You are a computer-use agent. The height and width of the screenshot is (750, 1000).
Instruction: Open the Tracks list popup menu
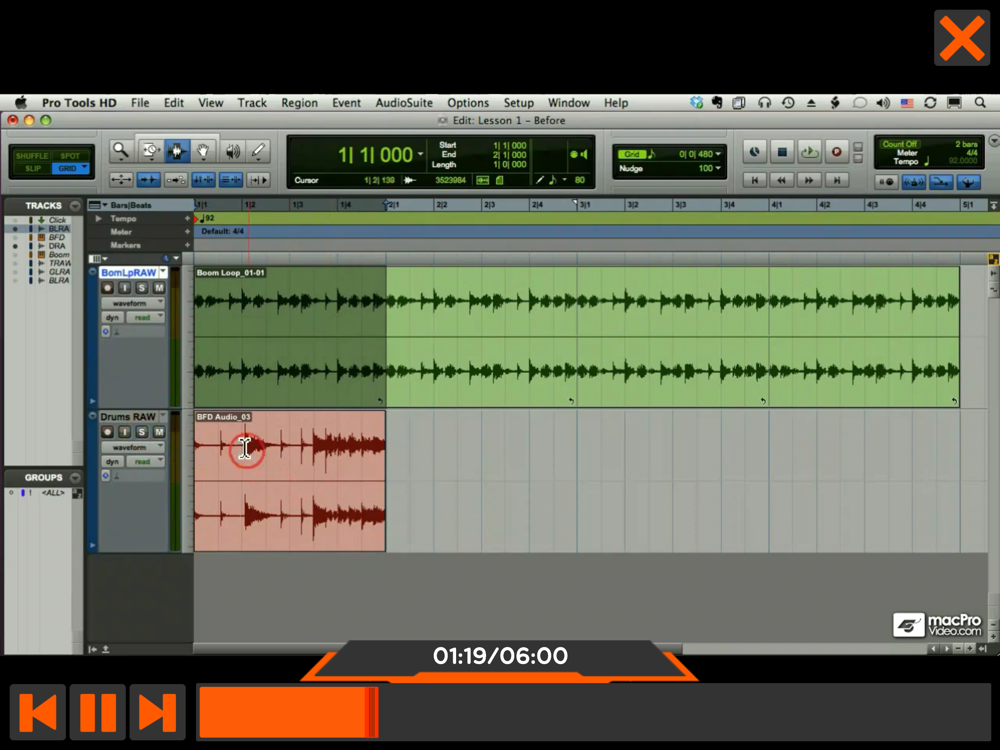pyautogui.click(x=75, y=206)
